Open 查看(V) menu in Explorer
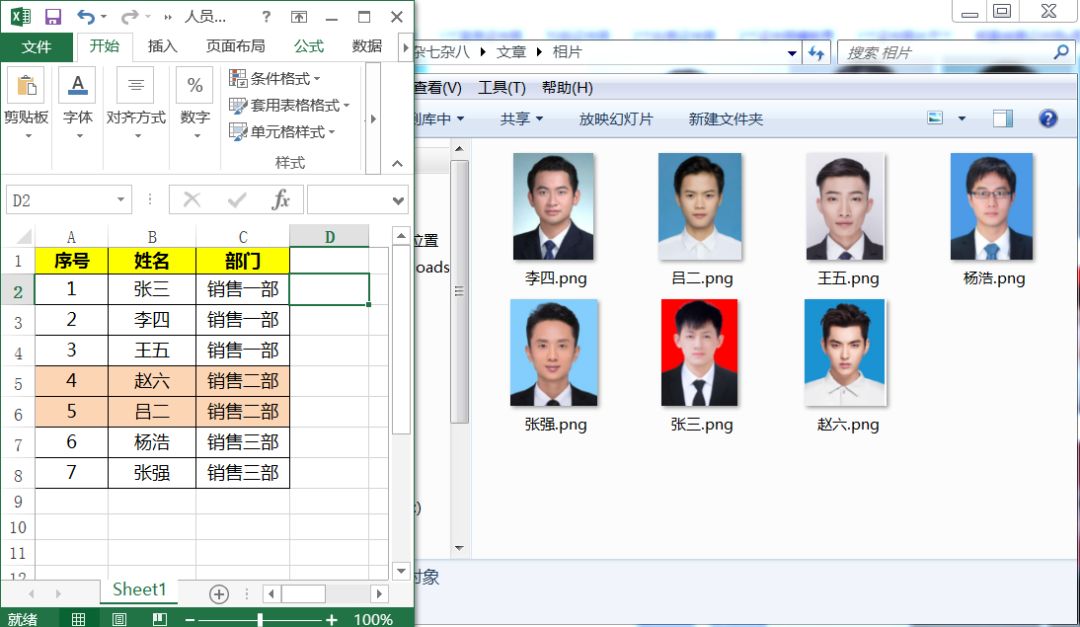 [438, 88]
